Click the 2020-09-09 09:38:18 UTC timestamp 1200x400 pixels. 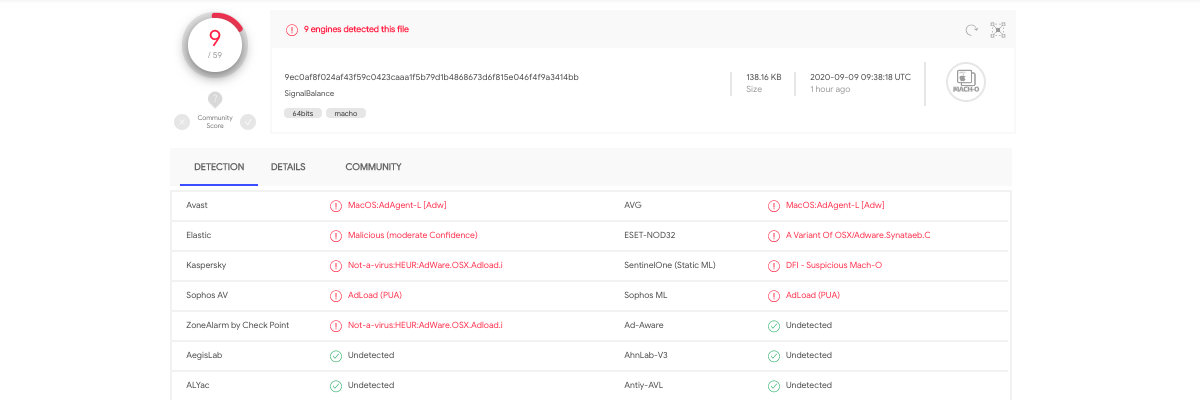point(860,77)
